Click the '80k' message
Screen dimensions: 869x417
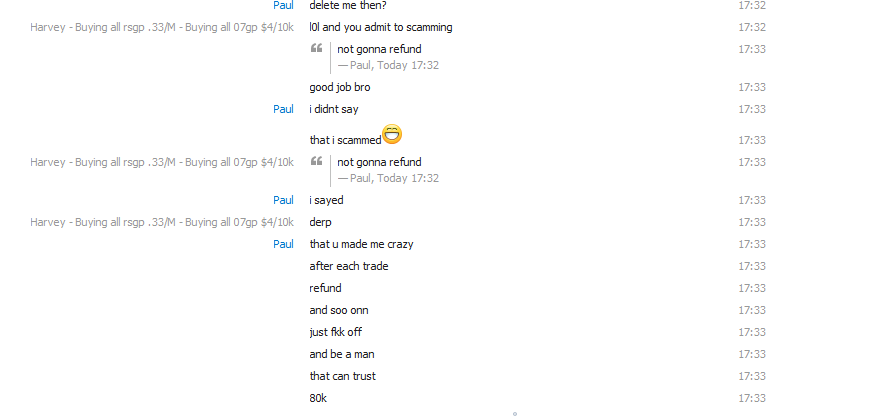click(x=318, y=398)
